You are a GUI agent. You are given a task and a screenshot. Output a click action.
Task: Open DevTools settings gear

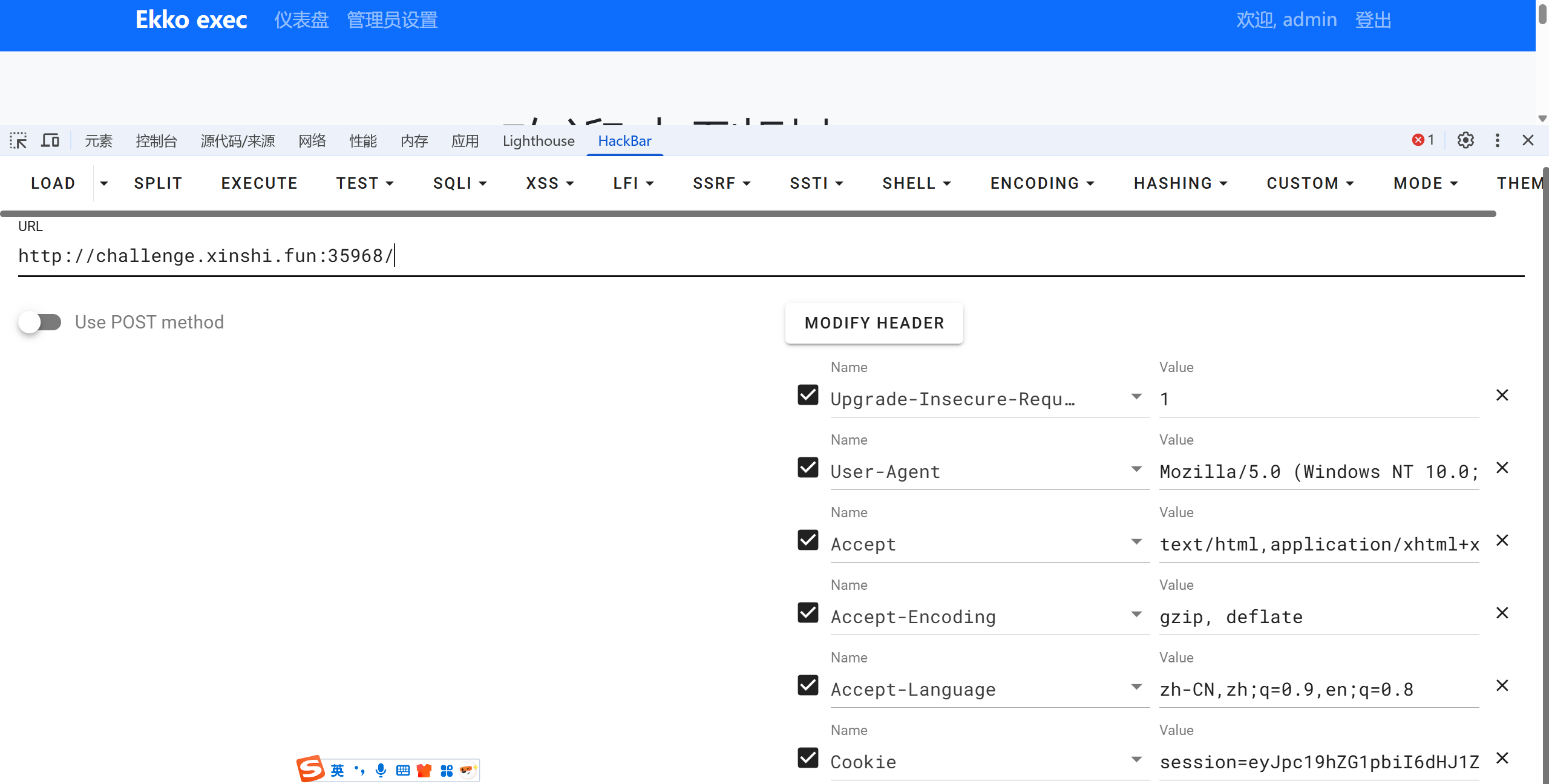(x=1465, y=140)
